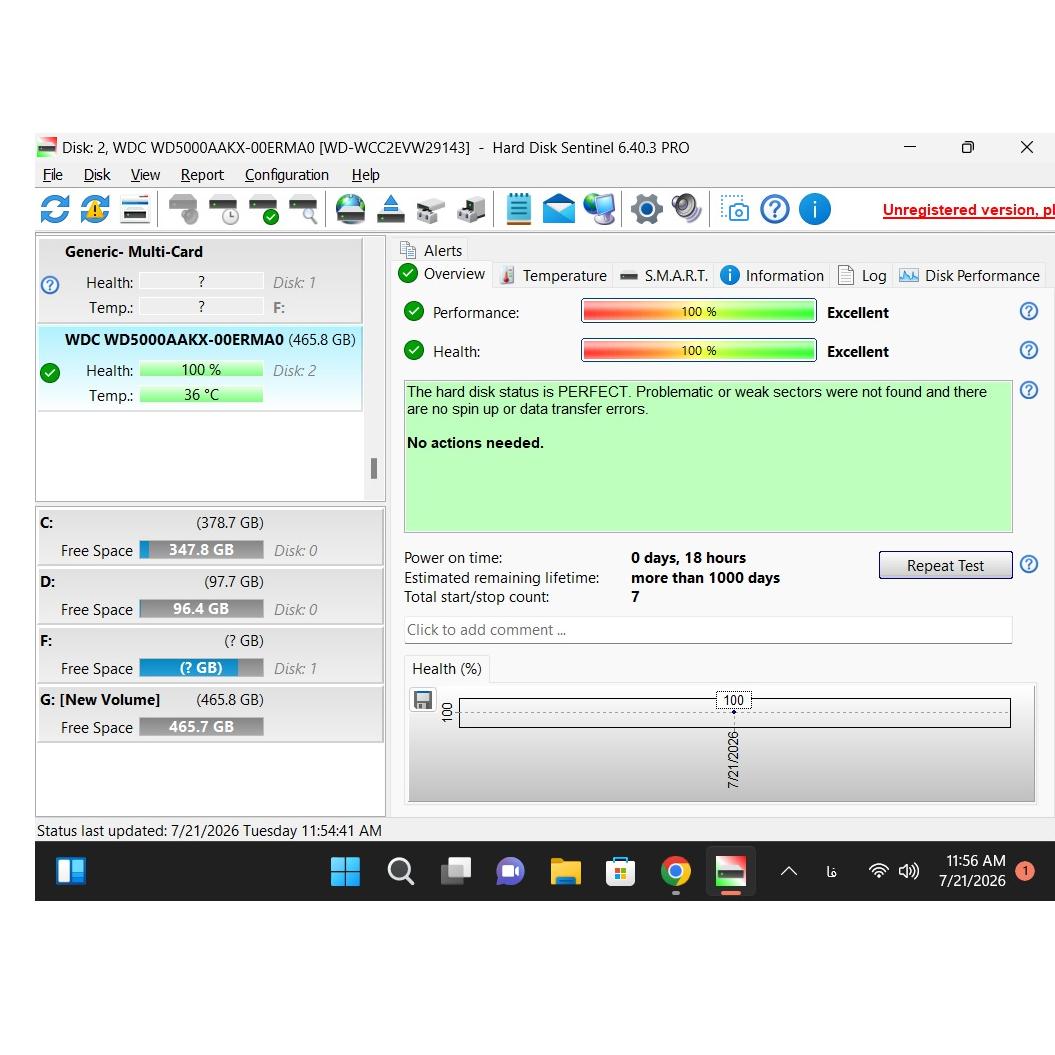Click the disk list panel toolbar icon
This screenshot has height=1055, width=1055.
tap(135, 209)
